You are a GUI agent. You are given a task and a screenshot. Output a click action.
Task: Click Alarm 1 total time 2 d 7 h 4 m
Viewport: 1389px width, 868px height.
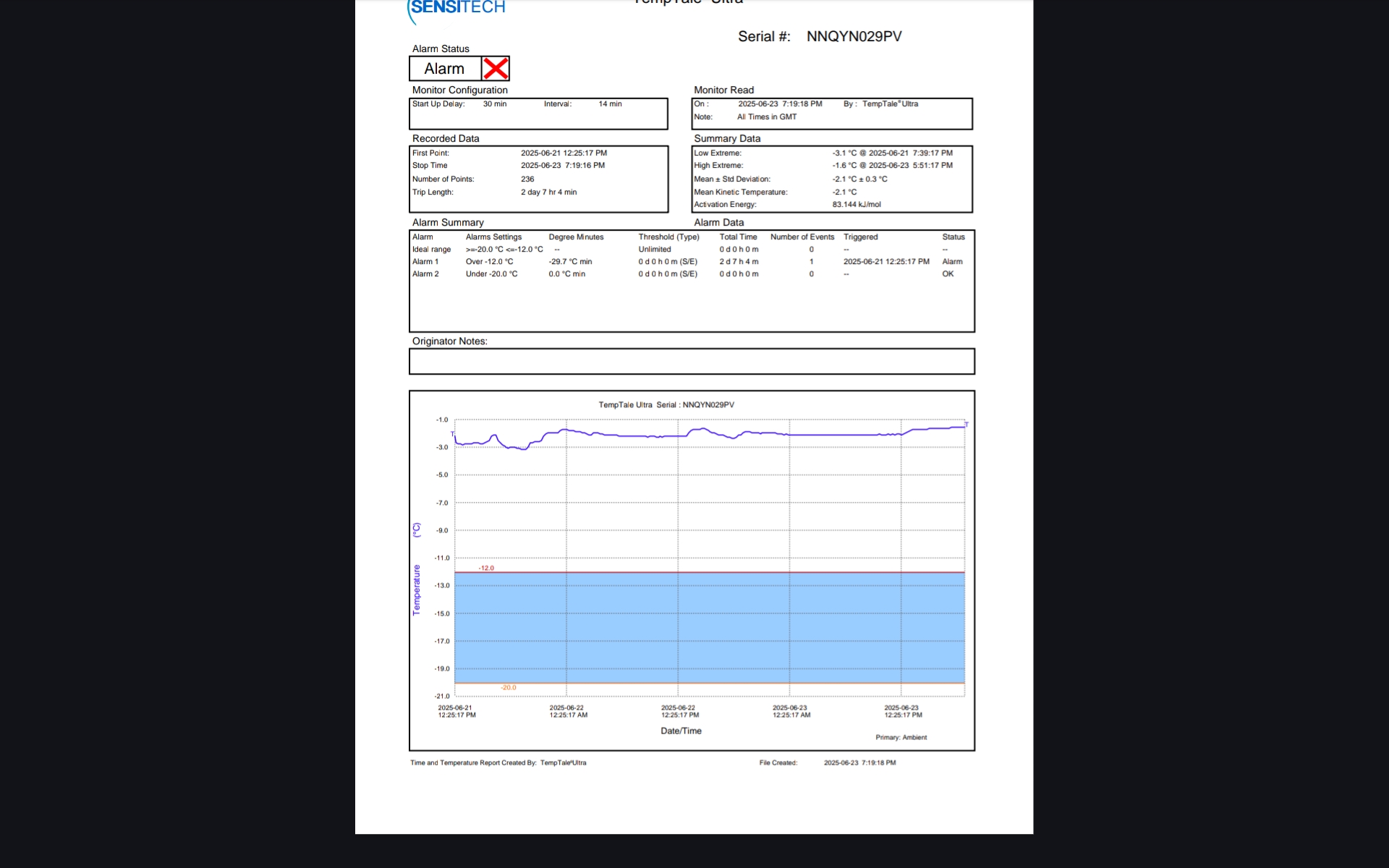(x=739, y=262)
